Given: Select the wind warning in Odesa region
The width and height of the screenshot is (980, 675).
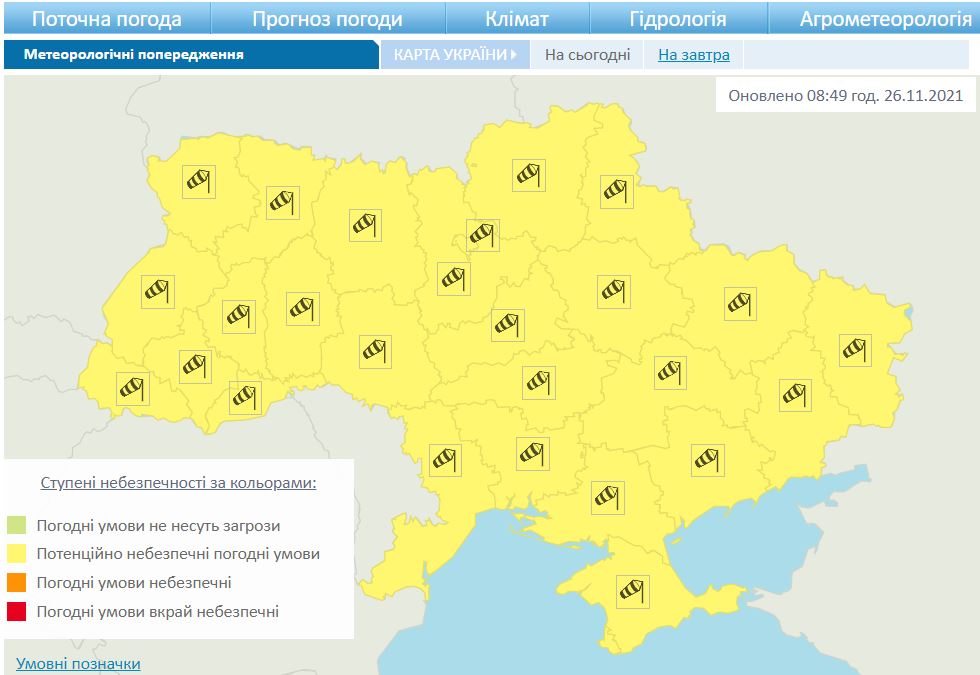Looking at the screenshot, I should coord(444,460).
